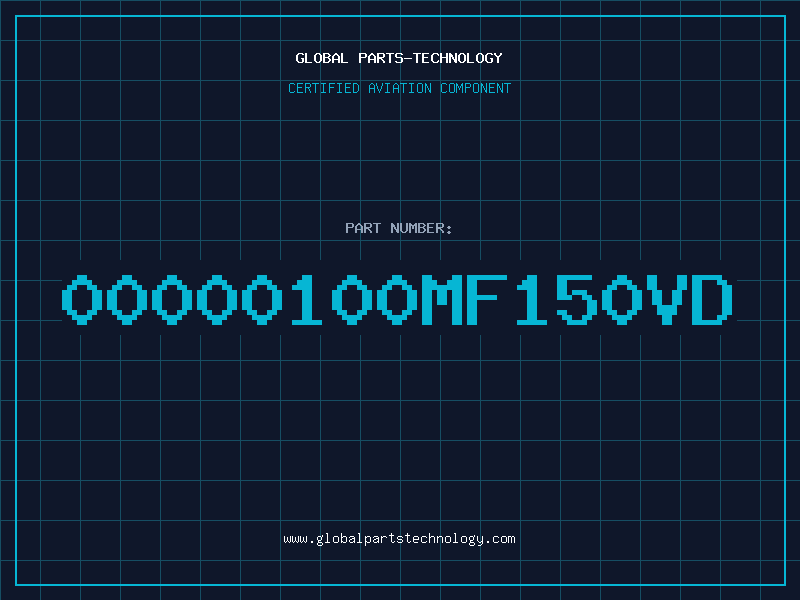Viewport: 800px width, 600px height.
Task: Click the digit 1 before letter M's zeros
Action: [307, 300]
